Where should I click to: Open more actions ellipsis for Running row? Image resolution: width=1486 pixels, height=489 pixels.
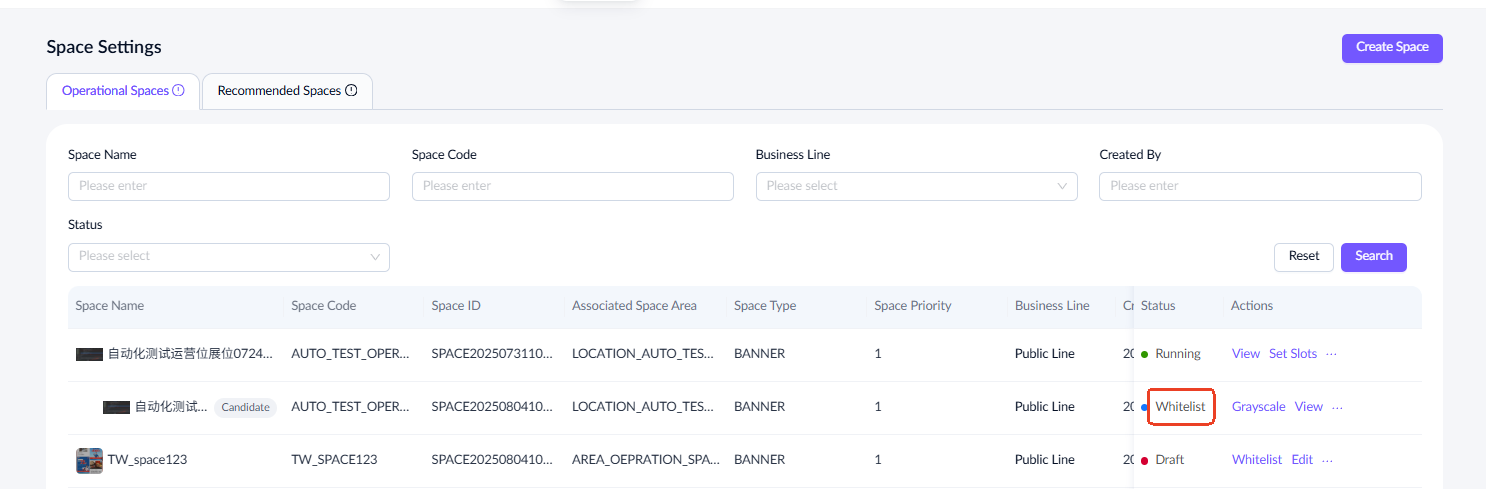tap(1331, 354)
